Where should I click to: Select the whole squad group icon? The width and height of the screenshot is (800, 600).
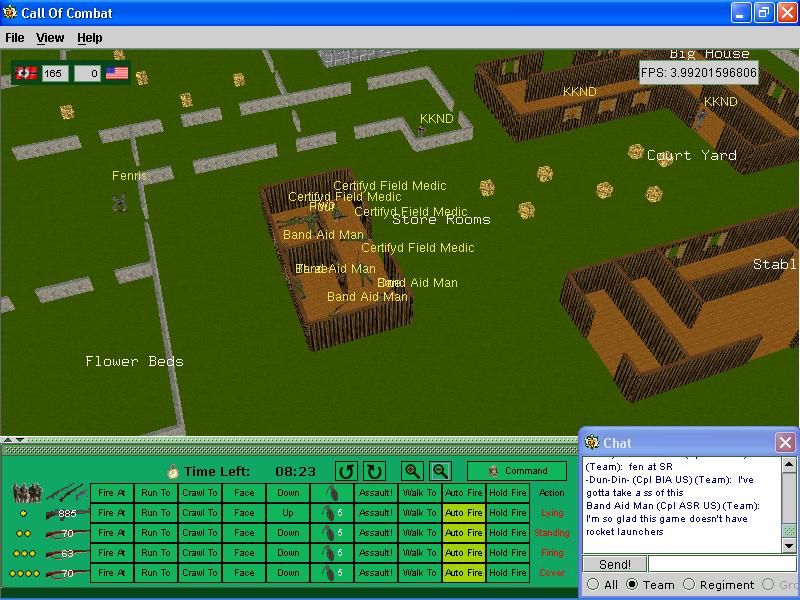(27, 492)
